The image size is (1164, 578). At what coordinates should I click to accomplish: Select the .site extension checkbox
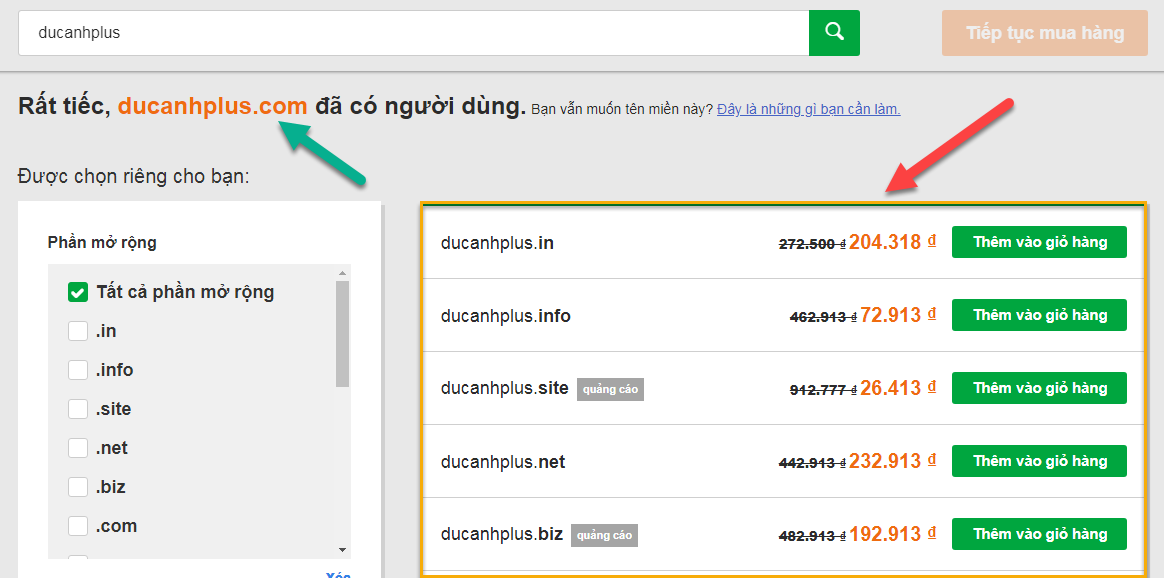tap(78, 409)
